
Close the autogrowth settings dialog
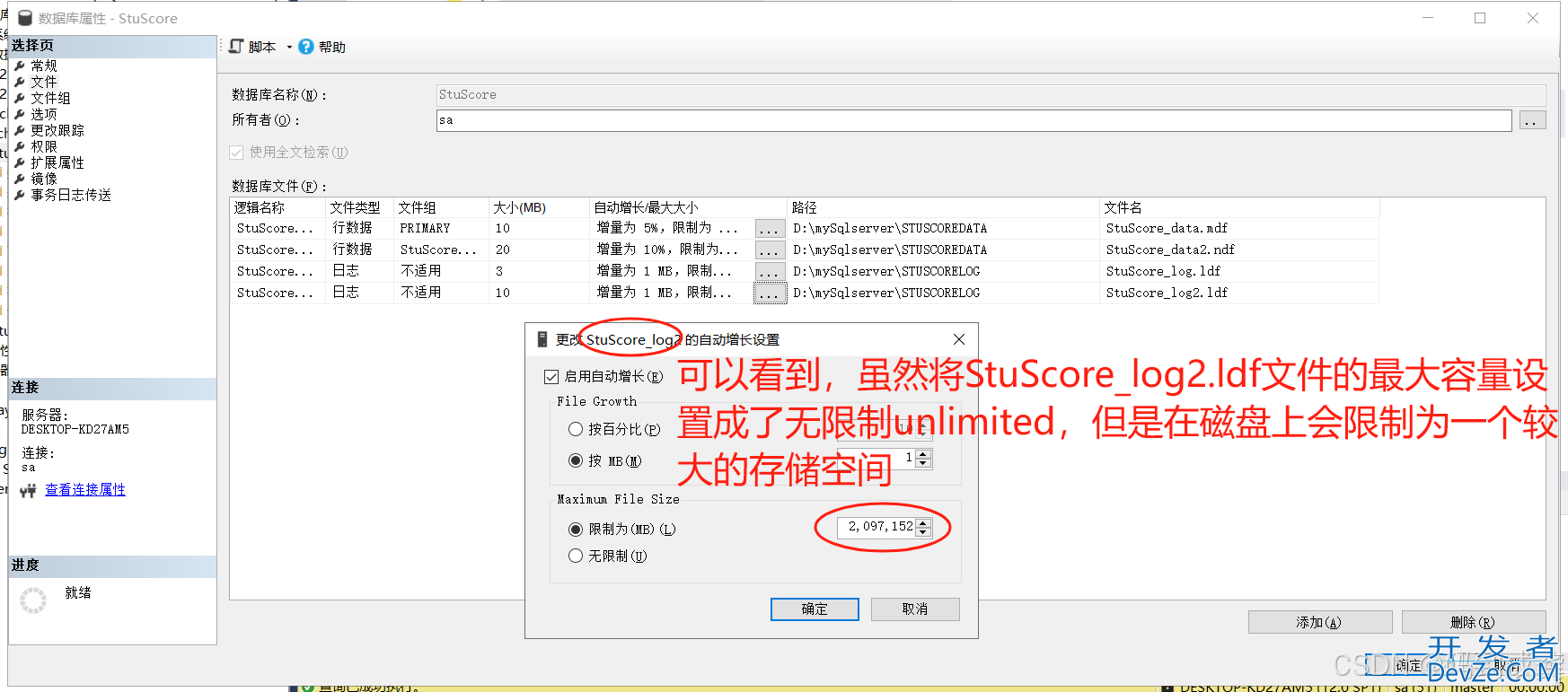[x=959, y=339]
